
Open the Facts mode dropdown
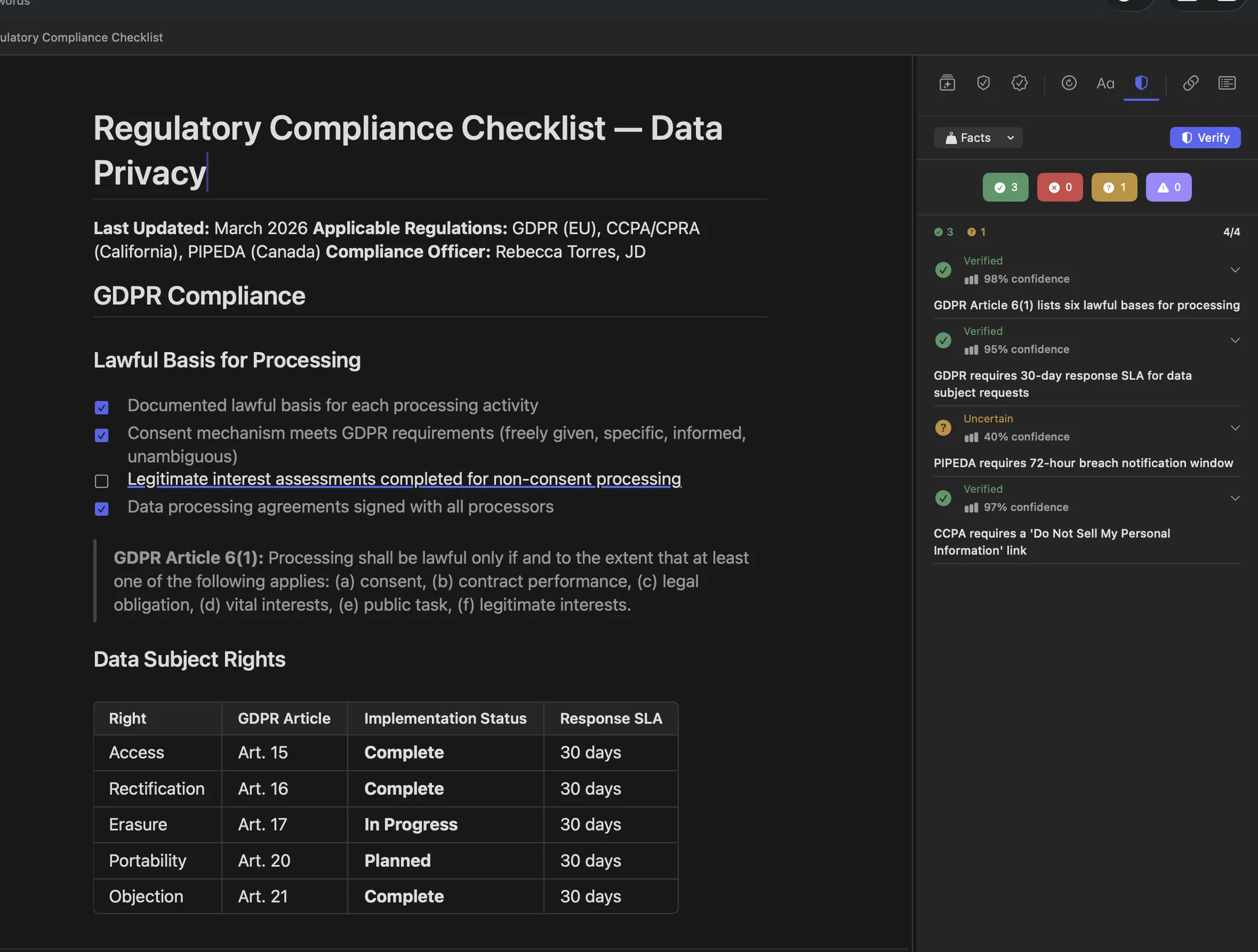(x=978, y=138)
